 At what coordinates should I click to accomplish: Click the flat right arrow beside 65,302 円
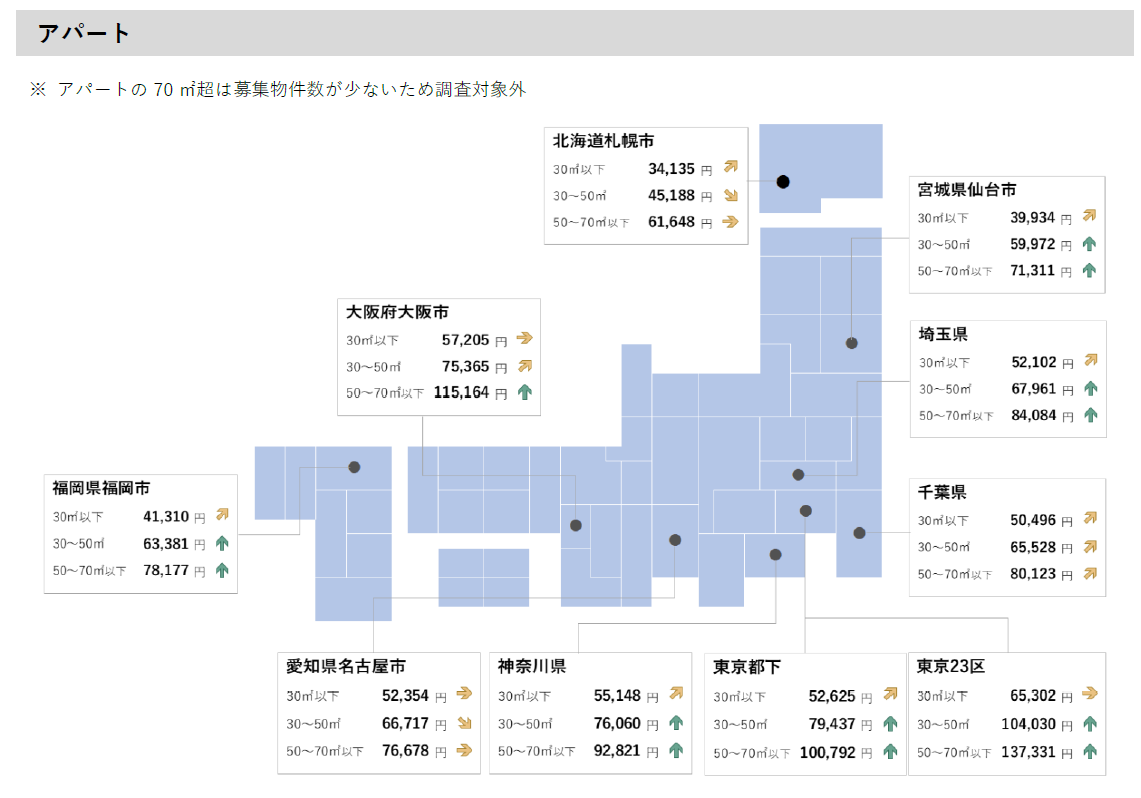[1089, 693]
